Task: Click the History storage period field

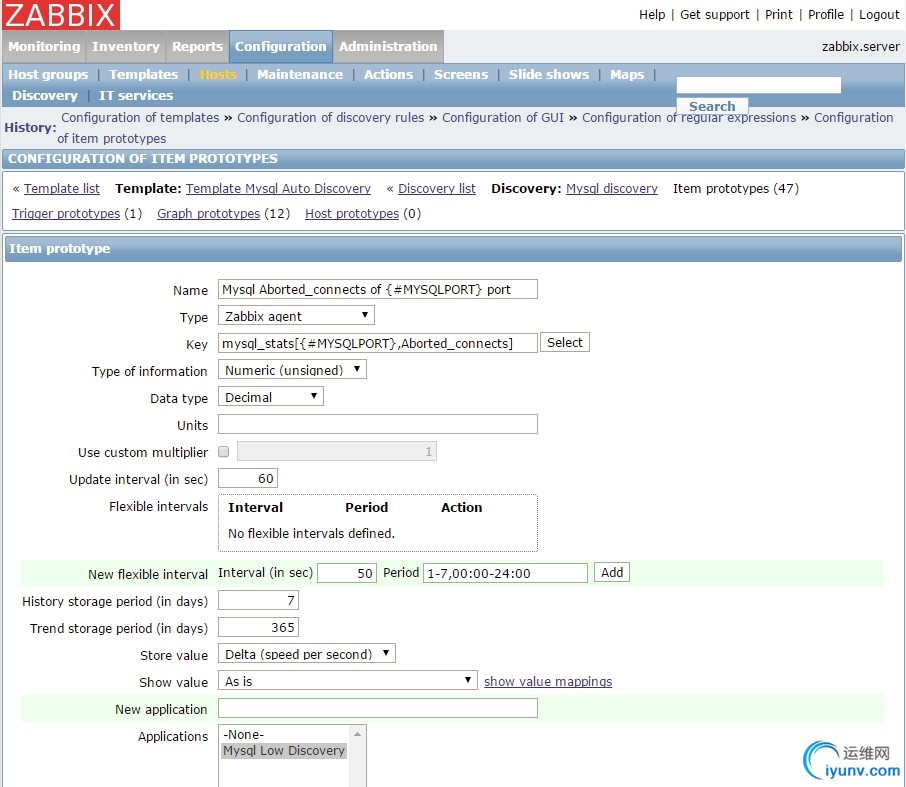Action: 258,600
